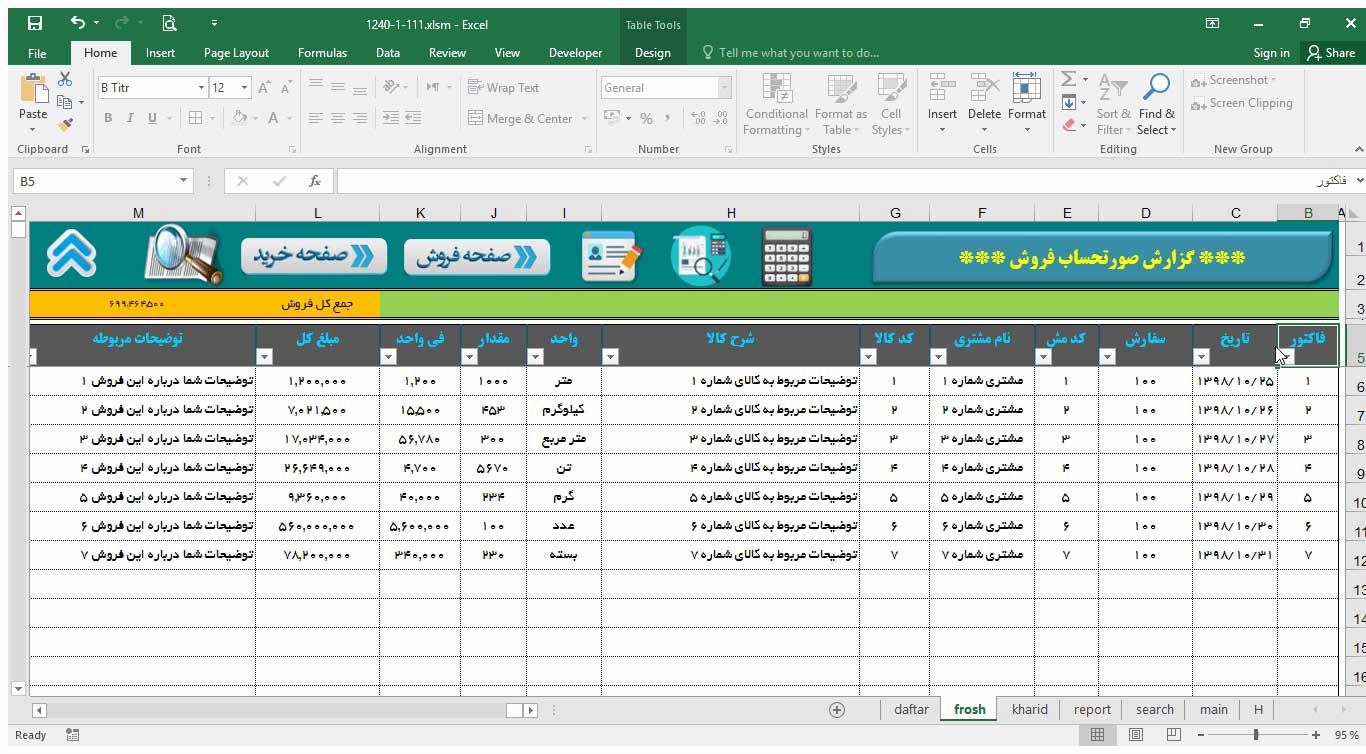Apply percent style format
The image size is (1366, 754).
coord(646,118)
